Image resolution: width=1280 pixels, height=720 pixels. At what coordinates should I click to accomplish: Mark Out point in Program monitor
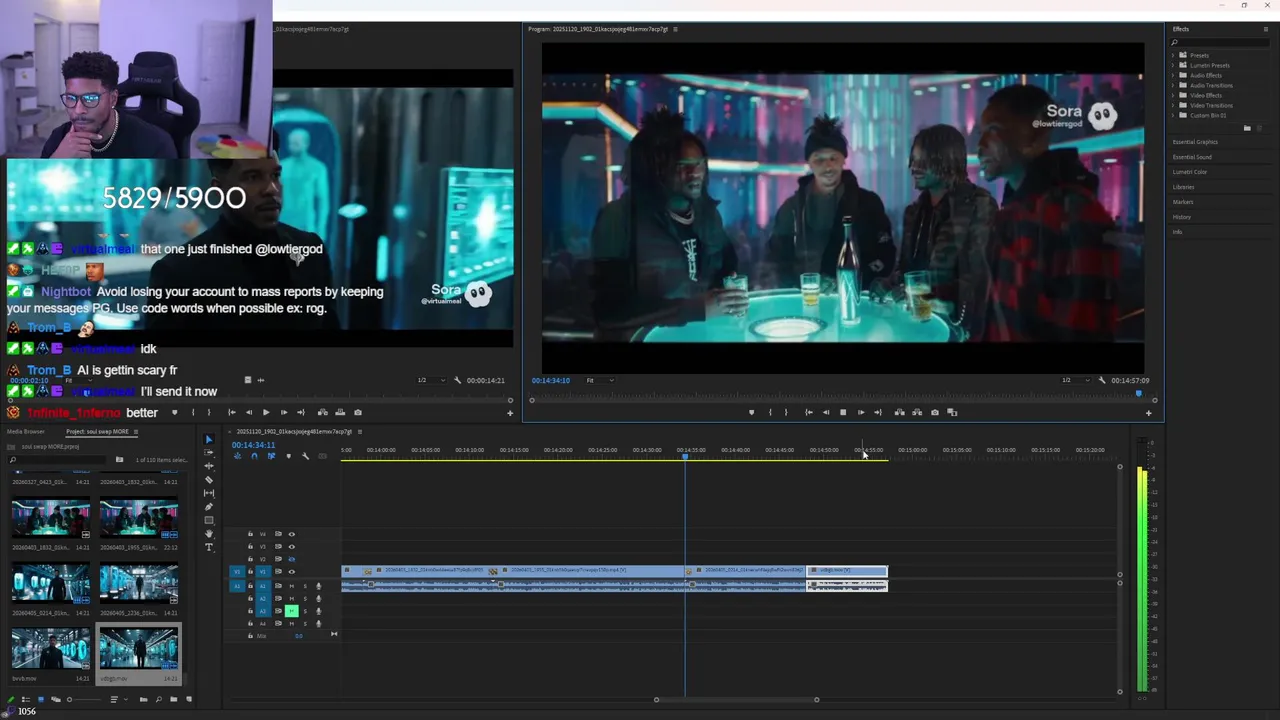[x=786, y=412]
